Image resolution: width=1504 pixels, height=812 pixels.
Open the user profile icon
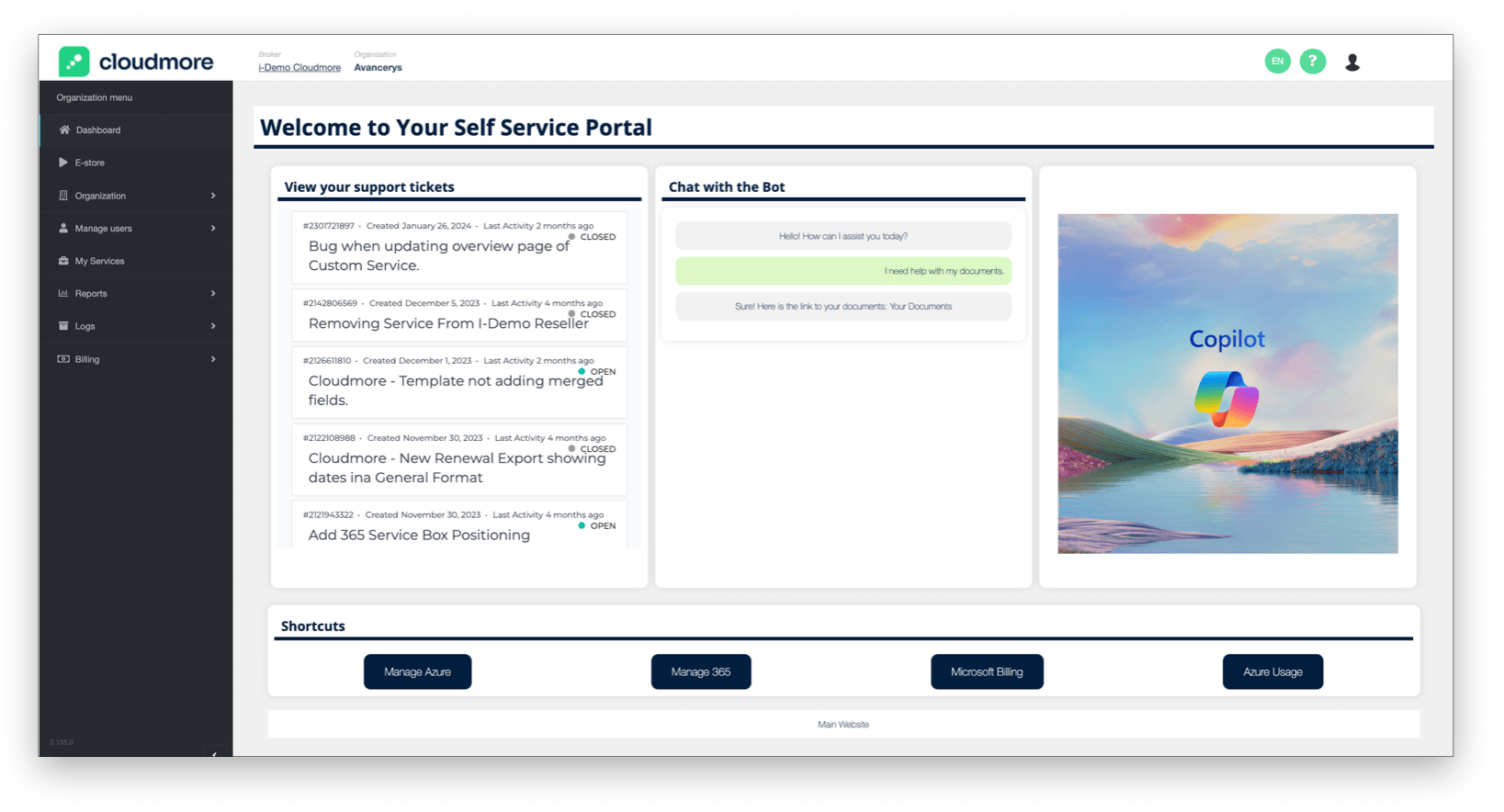(x=1352, y=62)
